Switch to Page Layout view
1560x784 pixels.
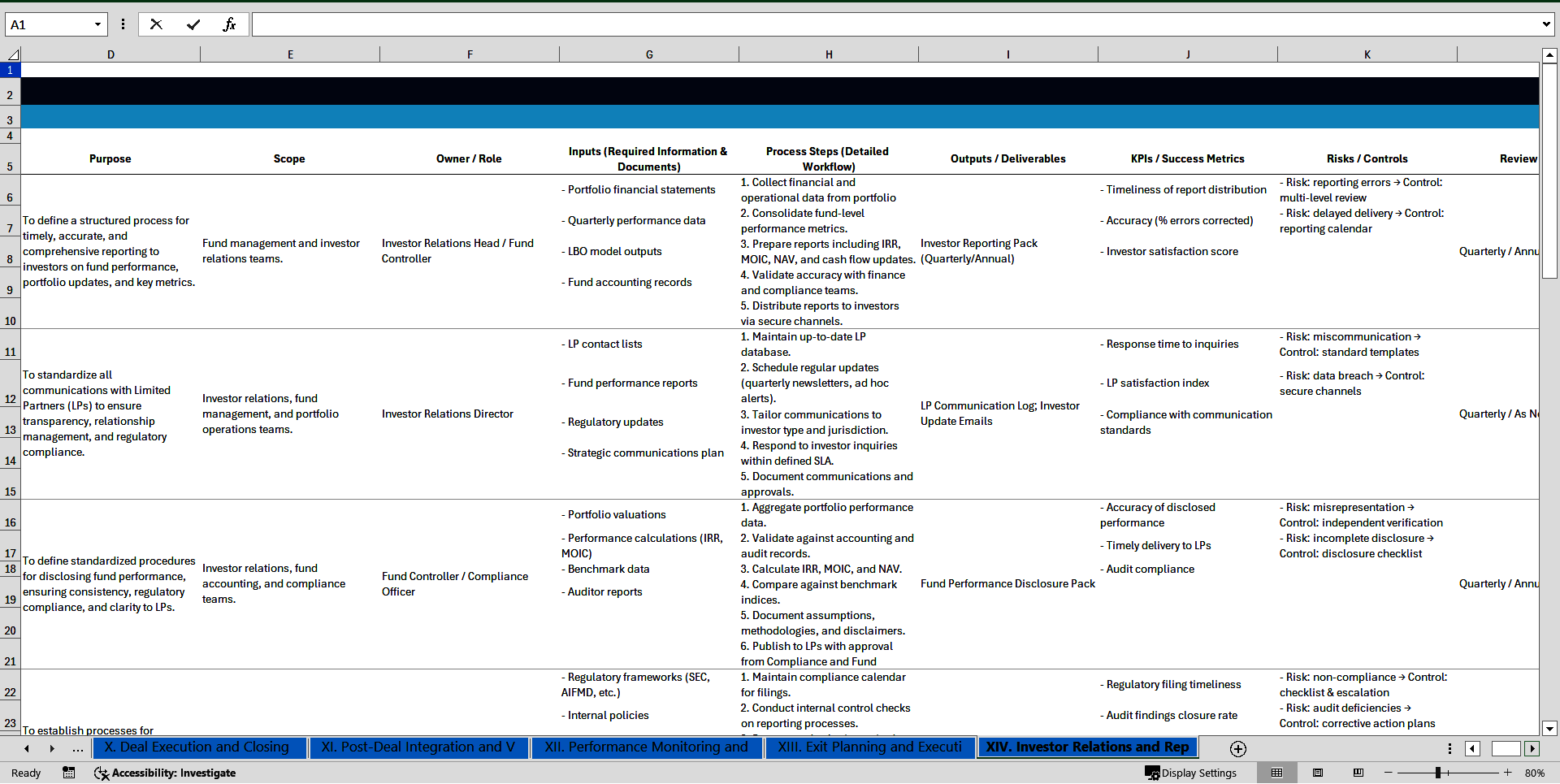[x=1318, y=773]
